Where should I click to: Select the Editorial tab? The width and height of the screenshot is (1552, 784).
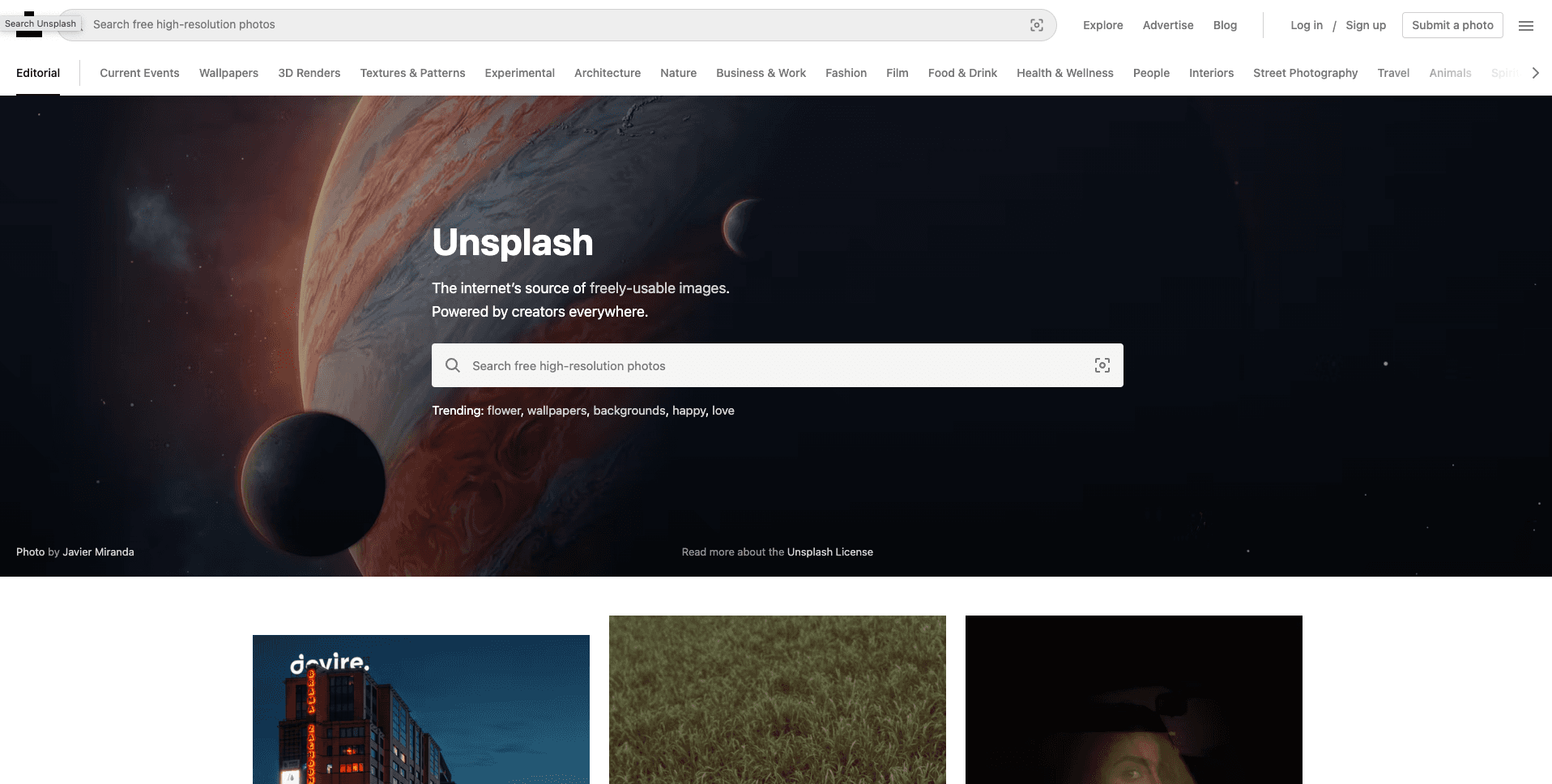coord(38,73)
